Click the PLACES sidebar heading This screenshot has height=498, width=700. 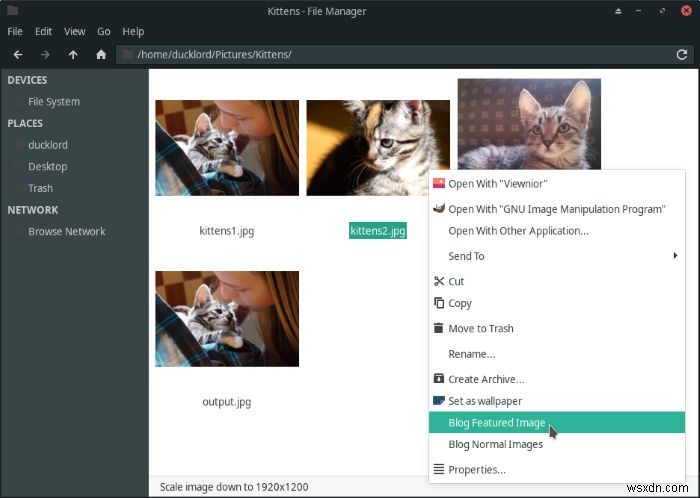point(25,123)
